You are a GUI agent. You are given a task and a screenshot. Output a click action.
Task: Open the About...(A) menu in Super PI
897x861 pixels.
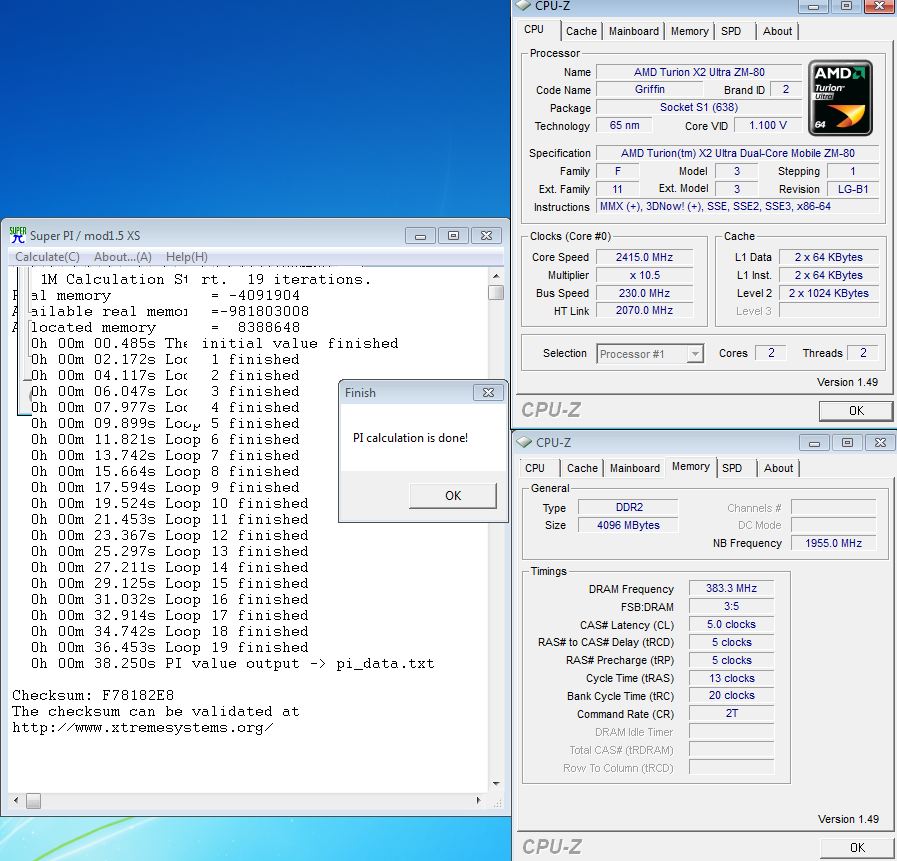[122, 257]
